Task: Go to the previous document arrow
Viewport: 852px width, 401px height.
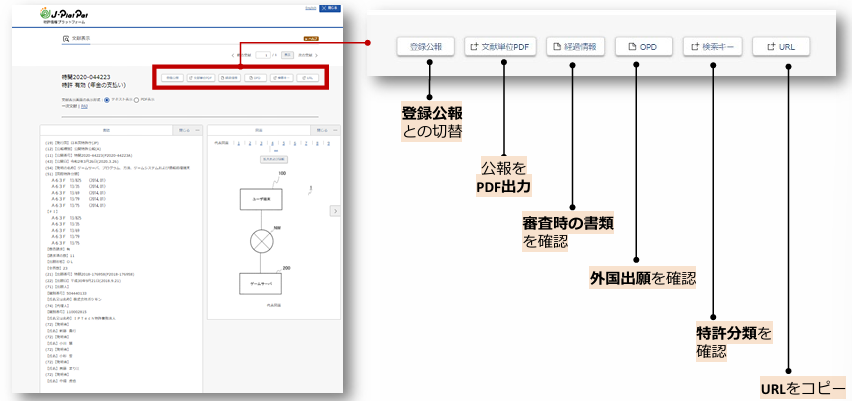Action: 234,56
